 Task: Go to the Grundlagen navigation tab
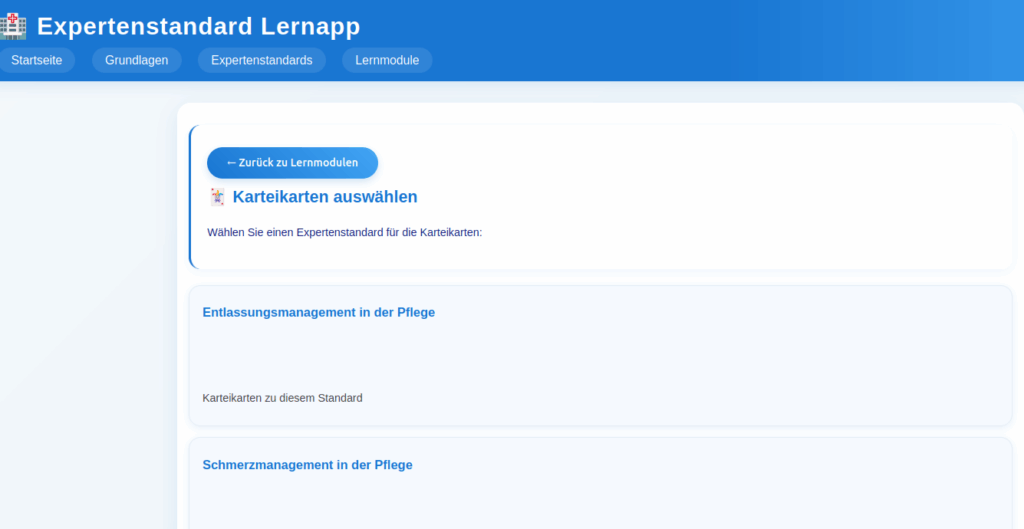click(x=136, y=60)
